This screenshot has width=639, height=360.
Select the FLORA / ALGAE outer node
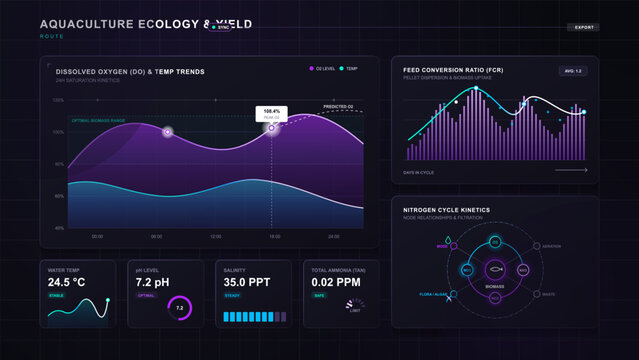pos(454,294)
